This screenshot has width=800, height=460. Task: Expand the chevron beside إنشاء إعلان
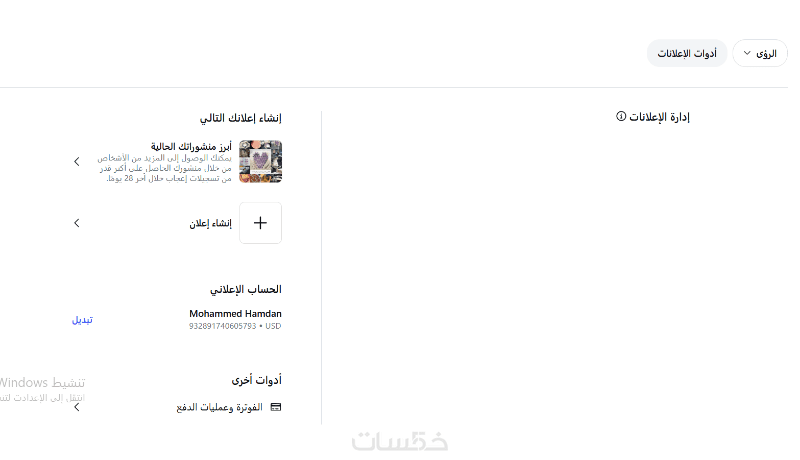point(77,223)
